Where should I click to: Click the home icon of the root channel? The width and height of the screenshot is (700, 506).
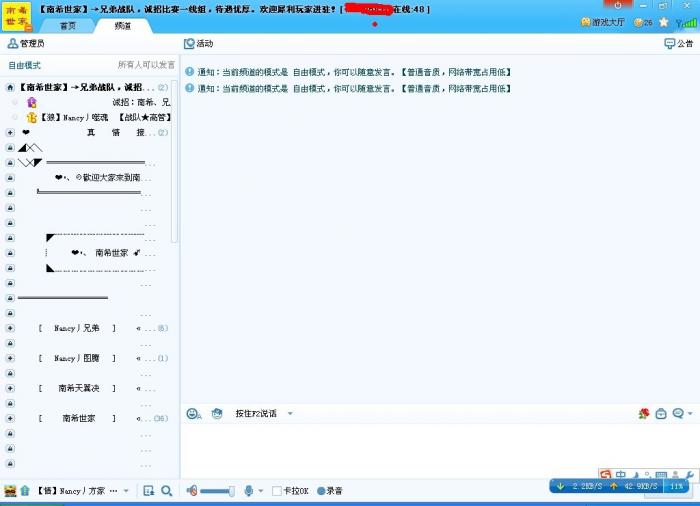10,88
